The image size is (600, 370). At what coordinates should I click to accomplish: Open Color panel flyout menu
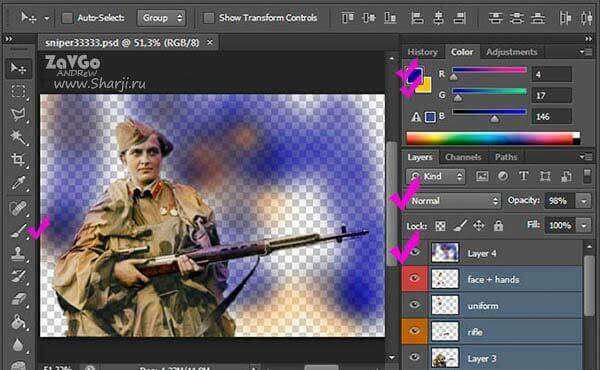(x=585, y=52)
